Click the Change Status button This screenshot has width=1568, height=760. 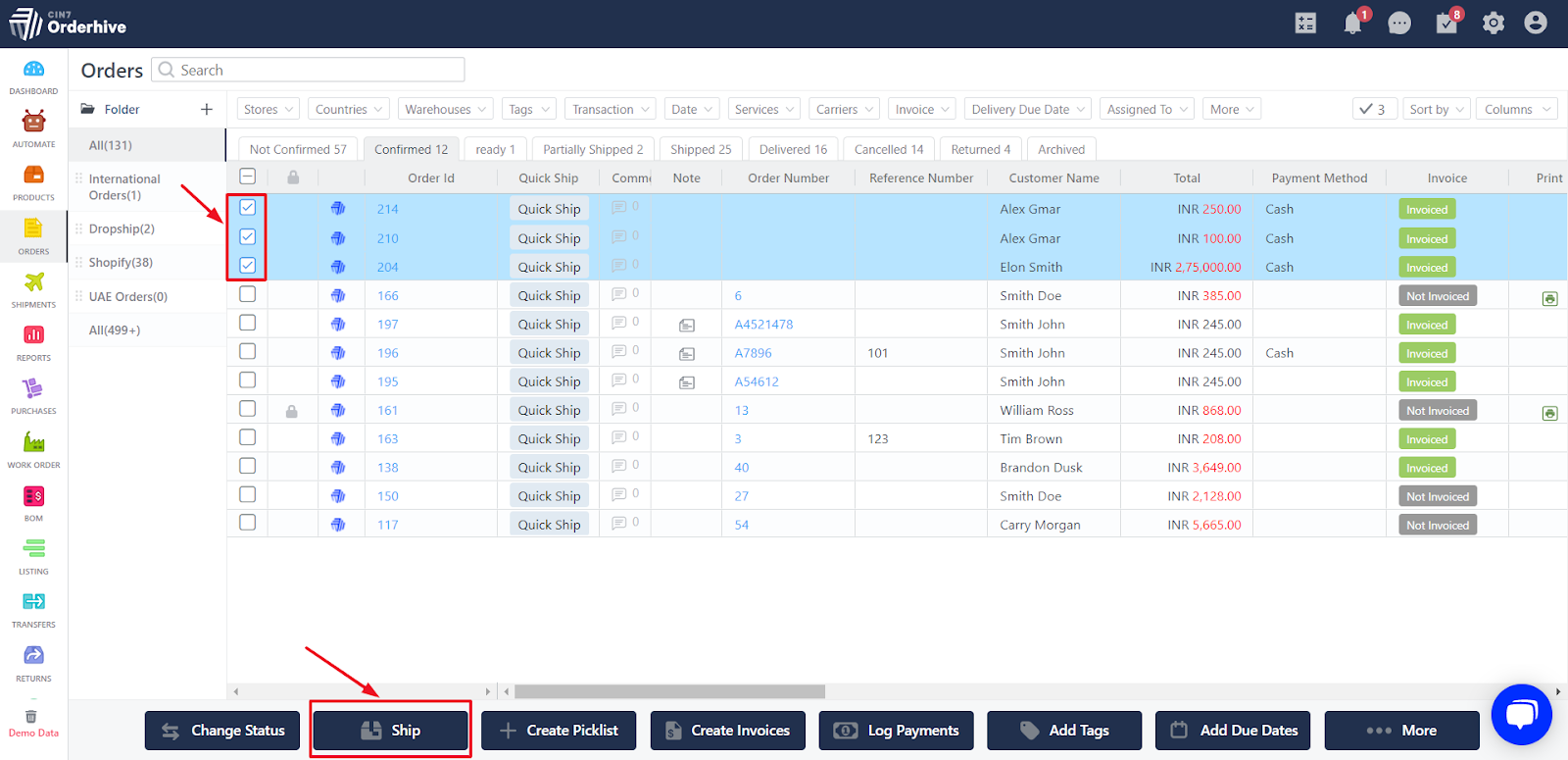pyautogui.click(x=222, y=731)
